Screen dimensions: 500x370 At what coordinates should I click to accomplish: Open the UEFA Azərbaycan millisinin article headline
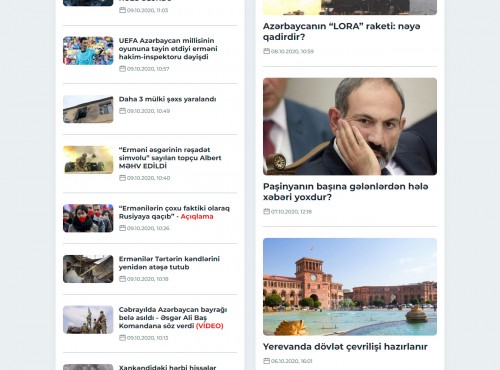click(x=168, y=49)
